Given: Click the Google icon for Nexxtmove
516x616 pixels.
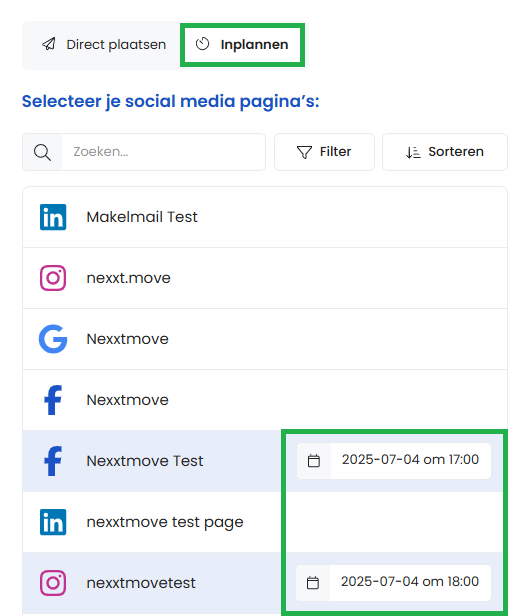Looking at the screenshot, I should (53, 339).
